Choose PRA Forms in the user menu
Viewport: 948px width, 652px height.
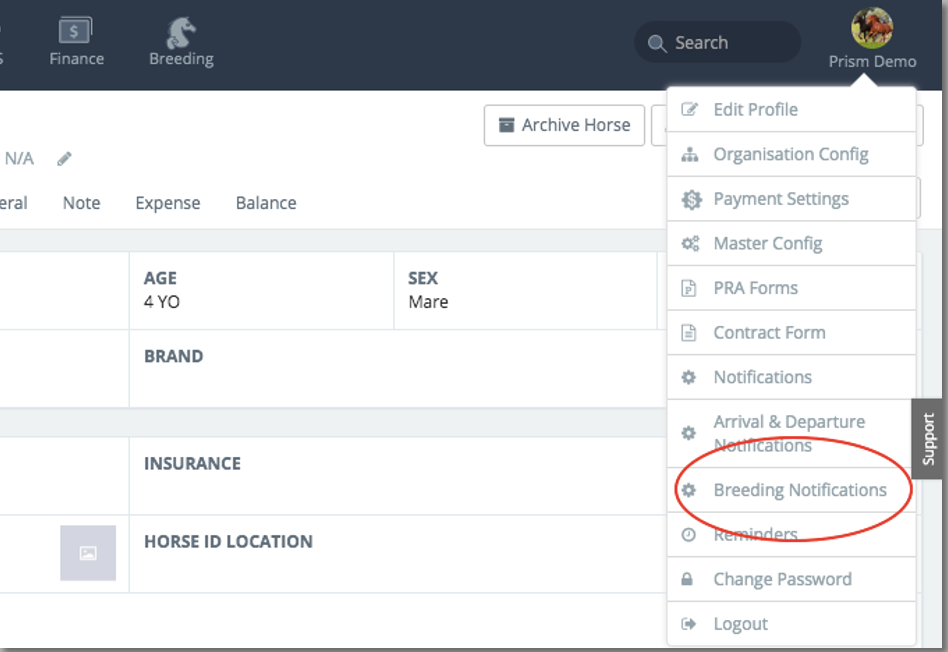[755, 288]
